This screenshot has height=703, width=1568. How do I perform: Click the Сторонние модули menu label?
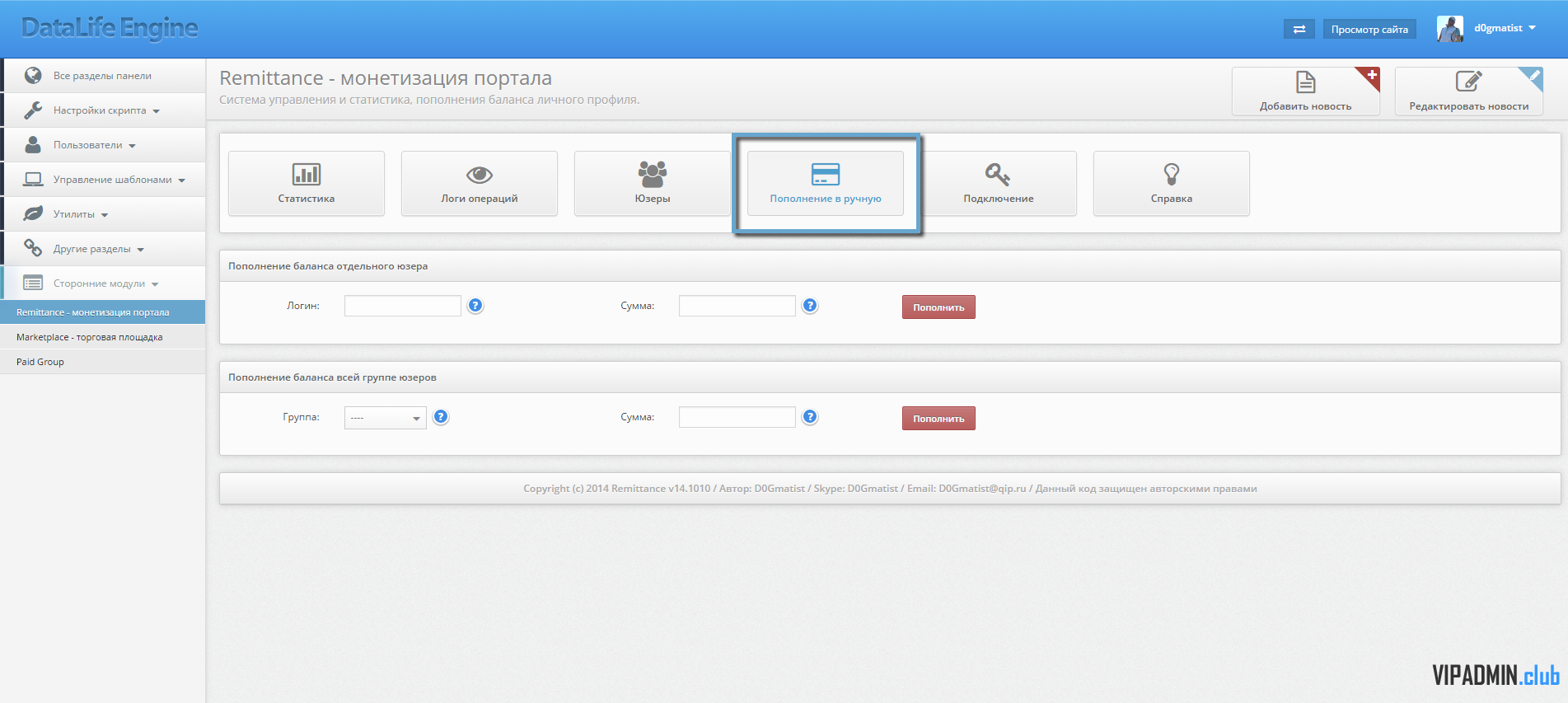[x=99, y=284]
